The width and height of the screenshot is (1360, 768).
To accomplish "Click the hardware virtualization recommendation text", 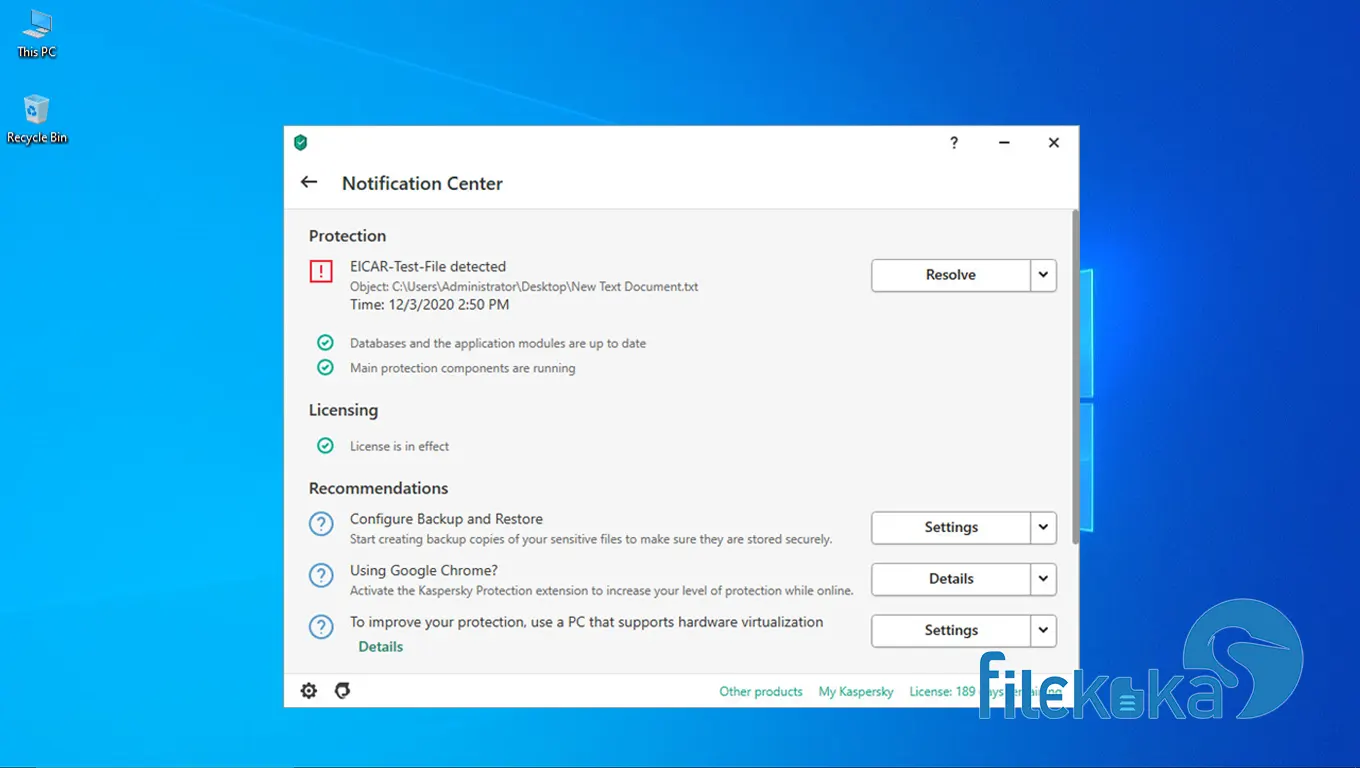I will pos(587,622).
